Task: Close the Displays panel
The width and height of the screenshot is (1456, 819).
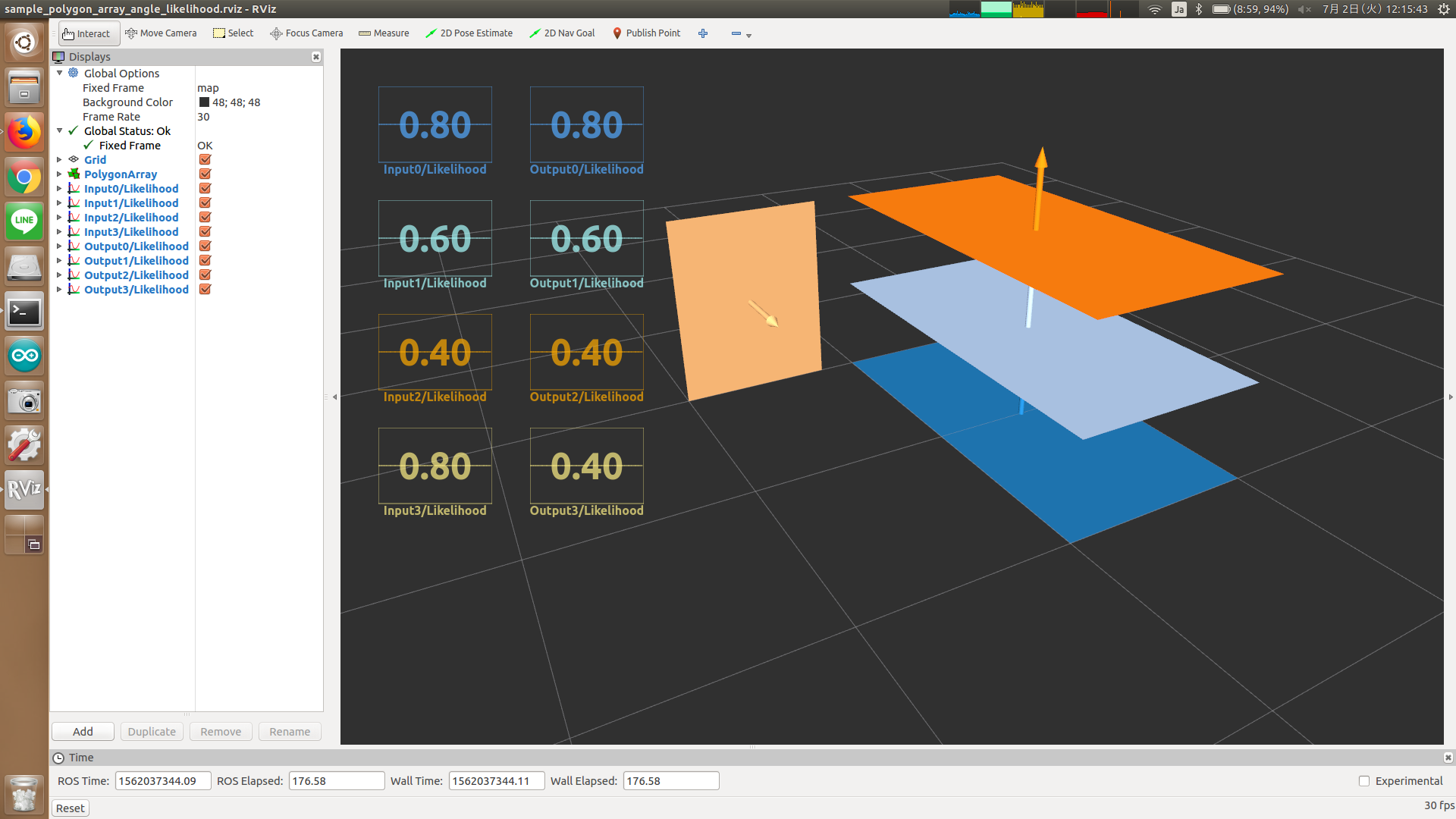Action: click(316, 57)
